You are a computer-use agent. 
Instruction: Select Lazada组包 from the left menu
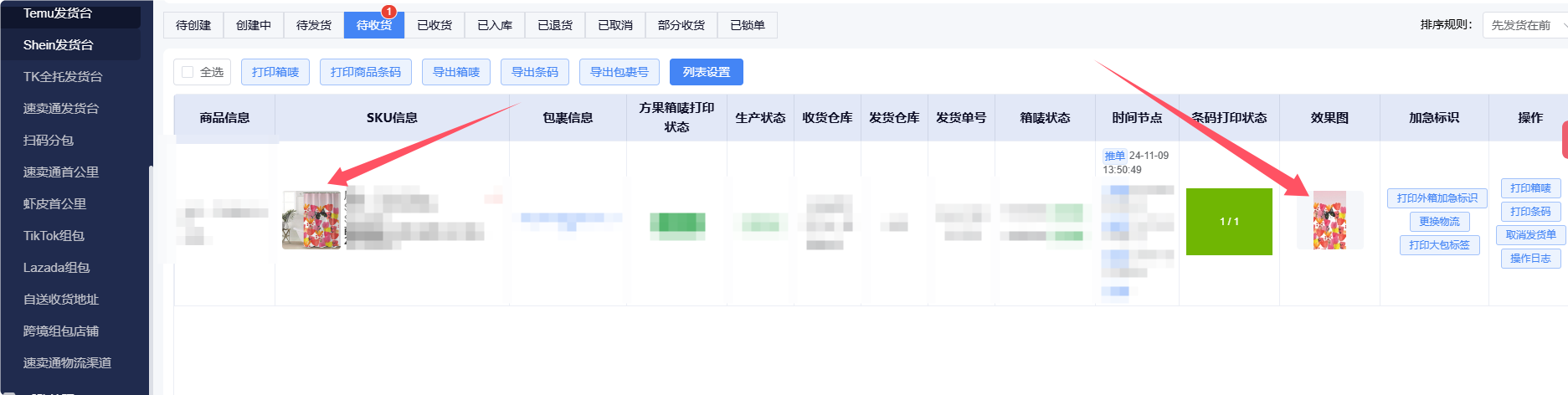(56, 268)
